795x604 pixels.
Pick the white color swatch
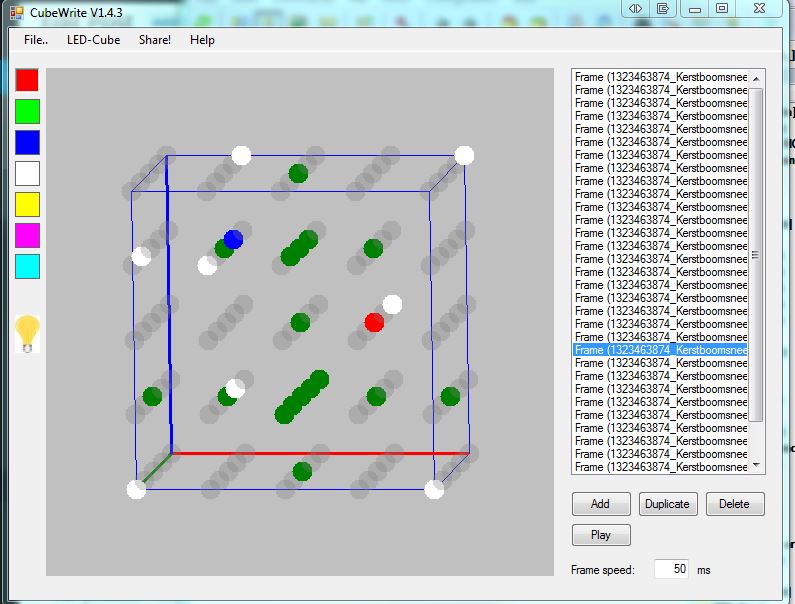27,173
